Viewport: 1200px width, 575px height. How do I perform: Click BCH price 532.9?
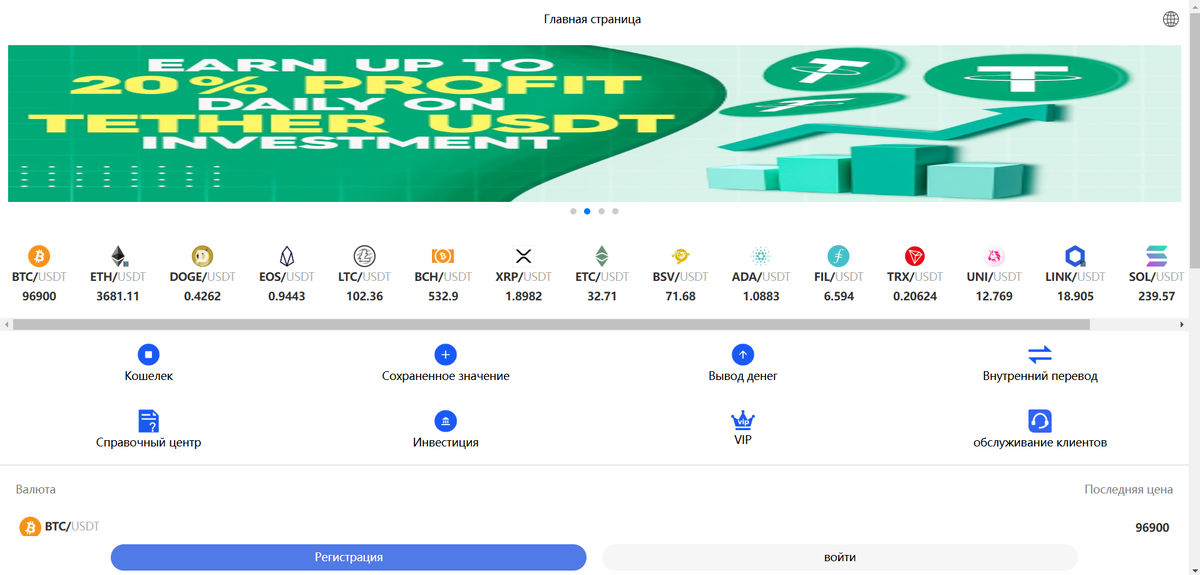click(x=443, y=296)
